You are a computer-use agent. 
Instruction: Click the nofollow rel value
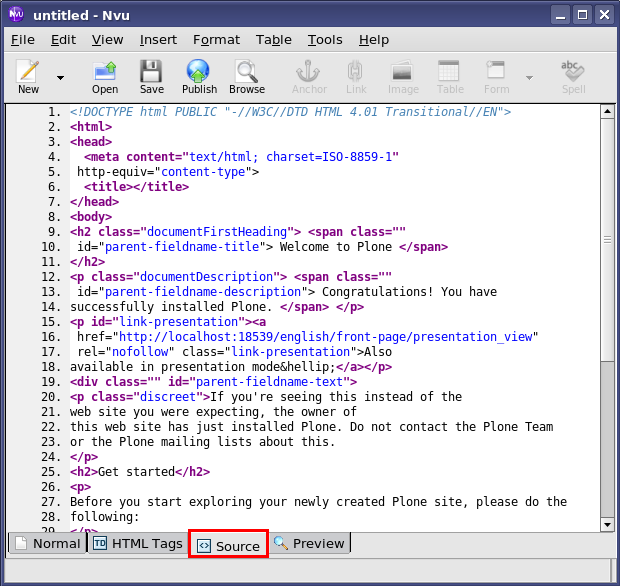pyautogui.click(x=140, y=352)
